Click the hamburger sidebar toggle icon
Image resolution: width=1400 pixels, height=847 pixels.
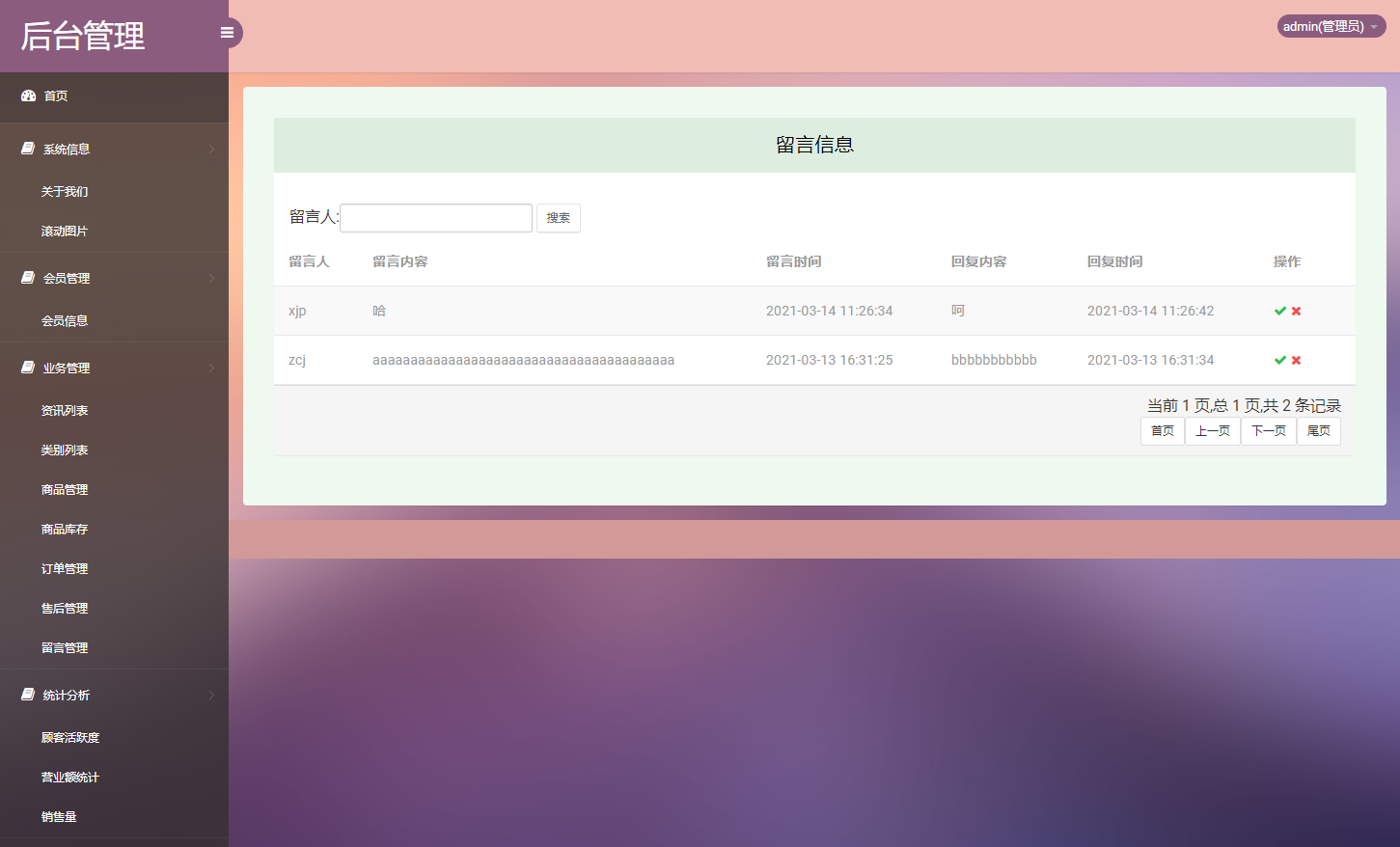(227, 32)
